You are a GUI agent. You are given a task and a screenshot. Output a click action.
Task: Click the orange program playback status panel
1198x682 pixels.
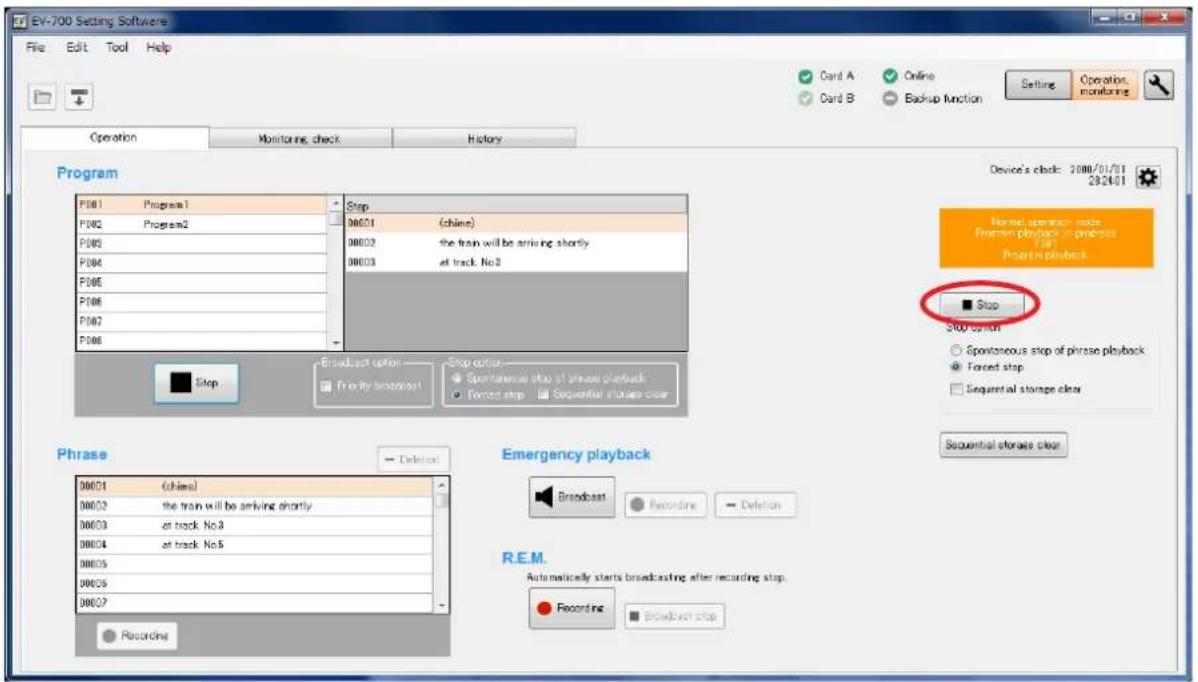(1046, 238)
